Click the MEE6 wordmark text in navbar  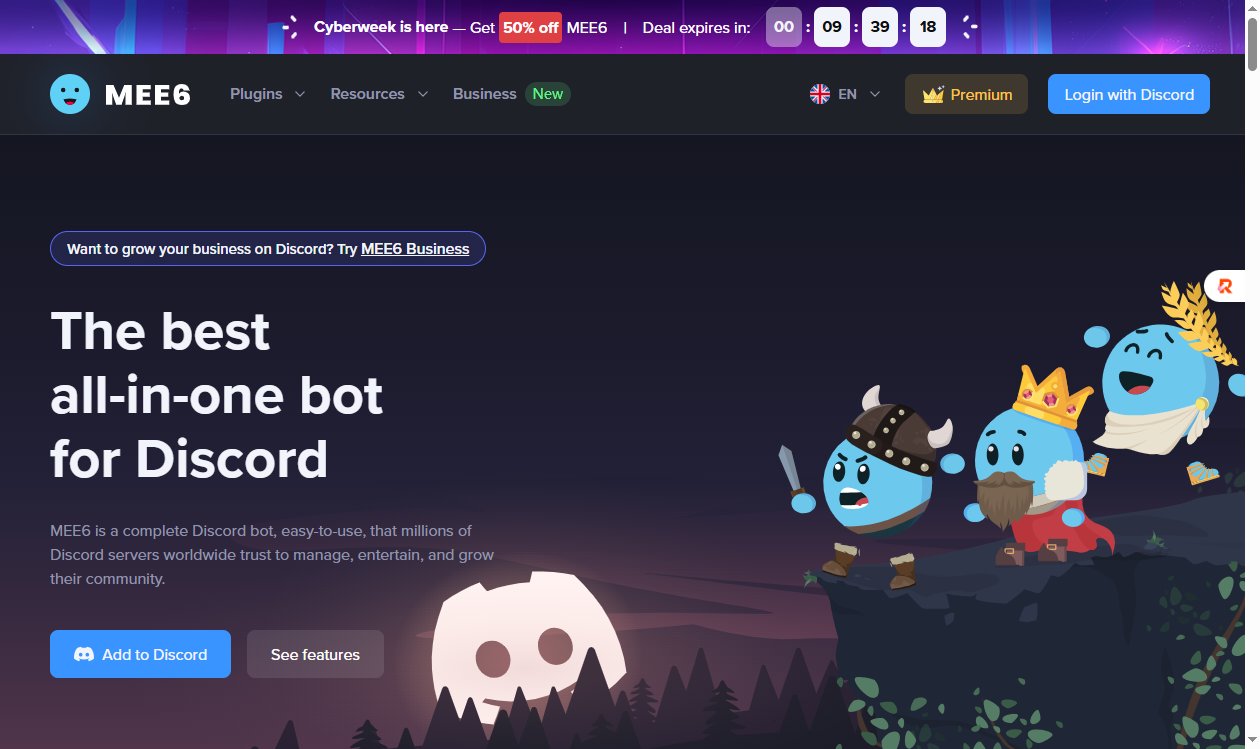pyautogui.click(x=148, y=95)
